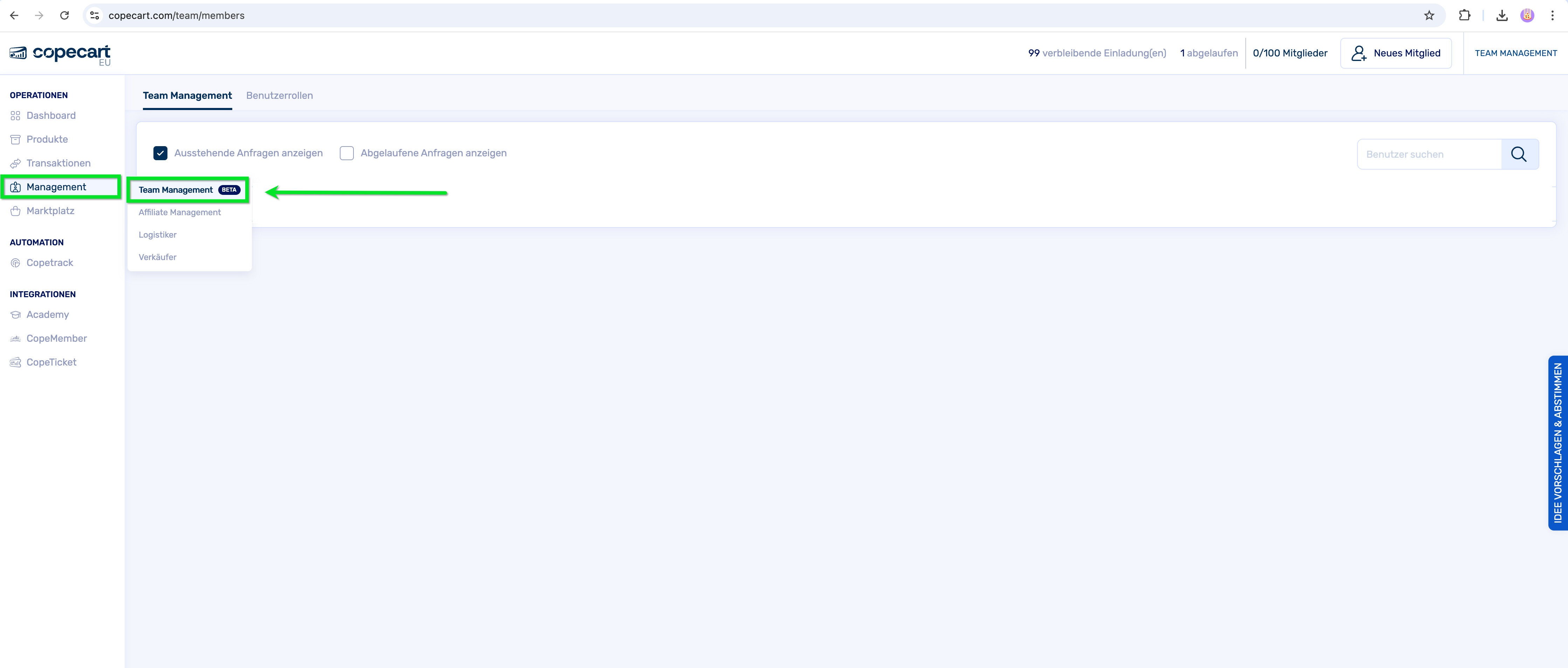Click the Produkte box icon
The image size is (1568, 668).
tap(15, 139)
